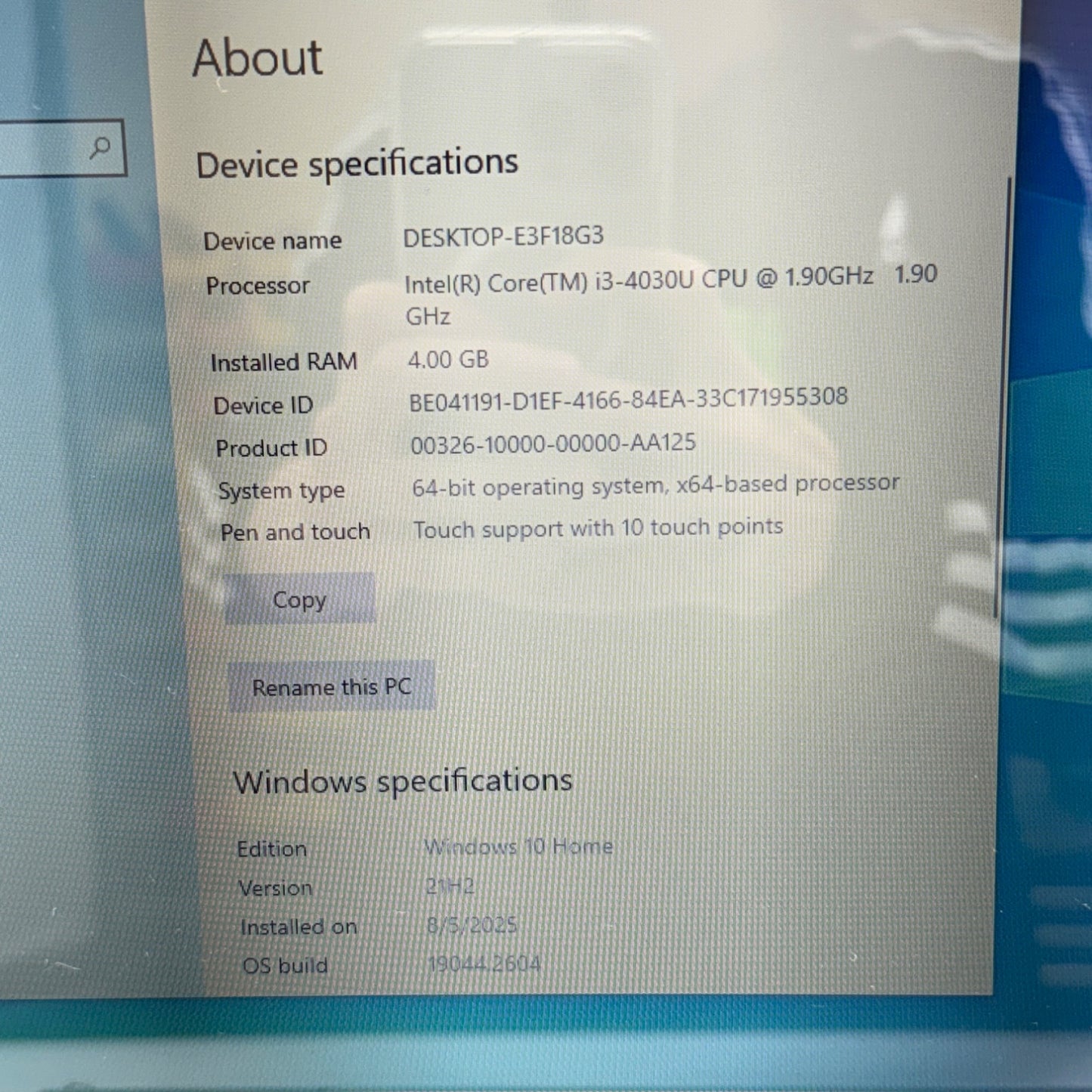Select the Product ID value 00326-10000-00000-AA125
Screen dimensions: 1092x1092
(553, 443)
